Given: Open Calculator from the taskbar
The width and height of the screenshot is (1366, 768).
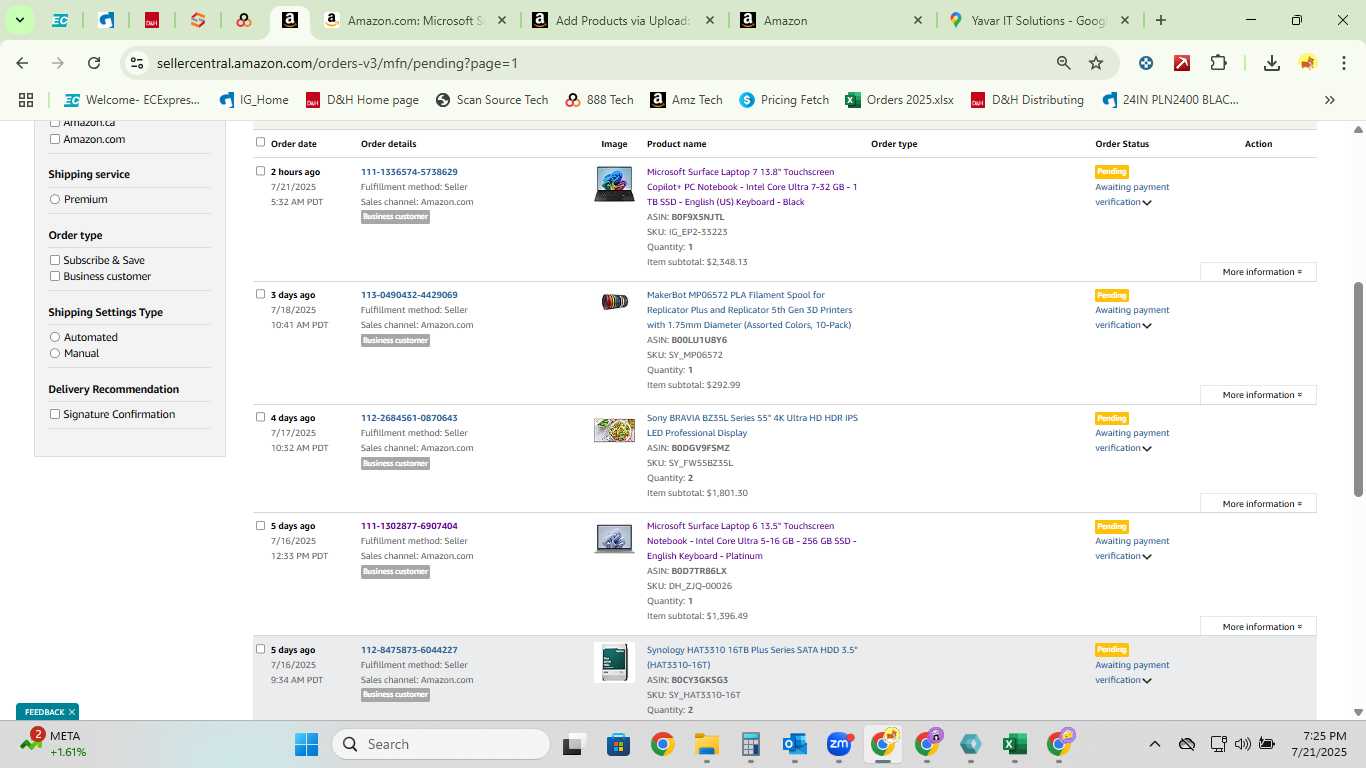Looking at the screenshot, I should point(750,744).
